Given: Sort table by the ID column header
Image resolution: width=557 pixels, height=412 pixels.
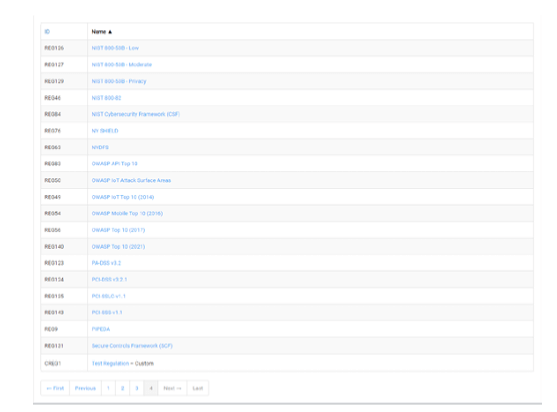Looking at the screenshot, I should pos(47,32).
